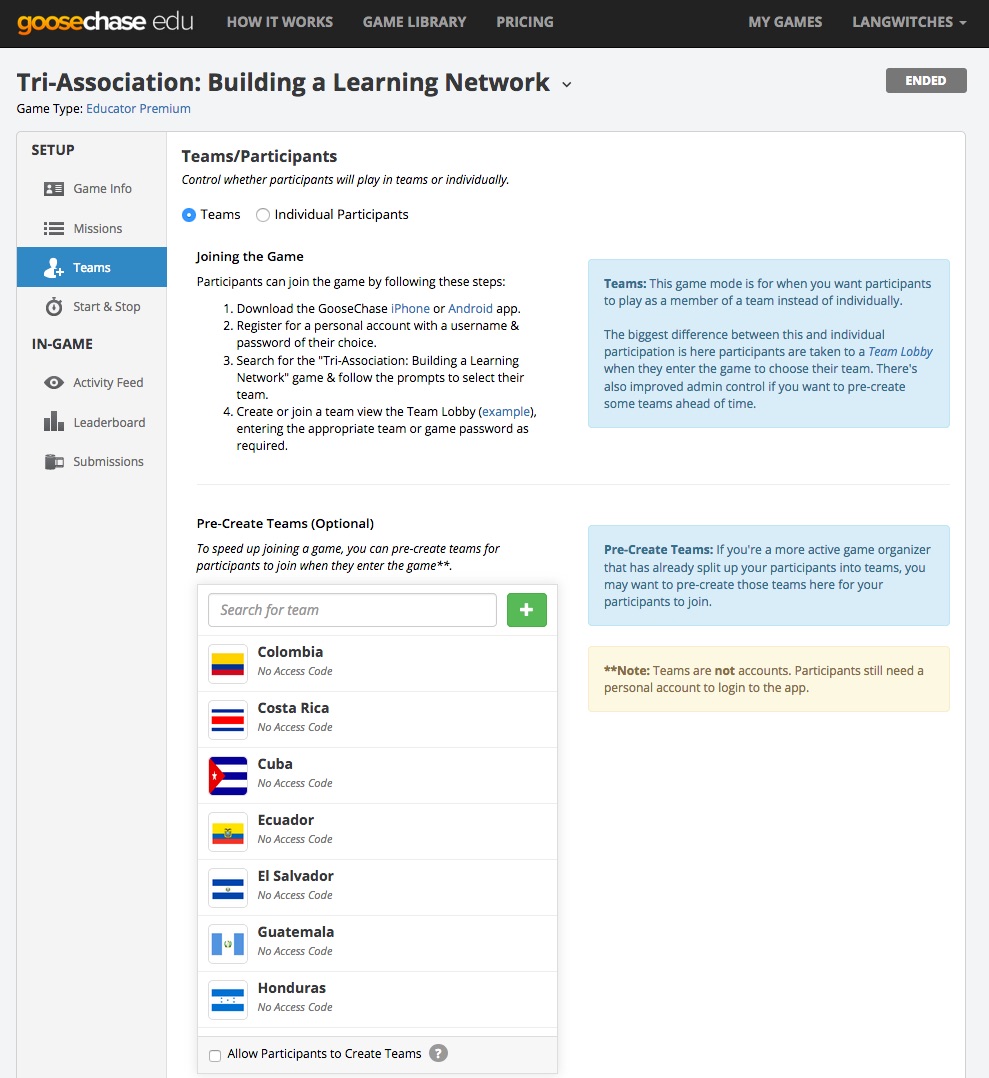
Task: Follow the Educator Premium link
Action: [x=138, y=109]
